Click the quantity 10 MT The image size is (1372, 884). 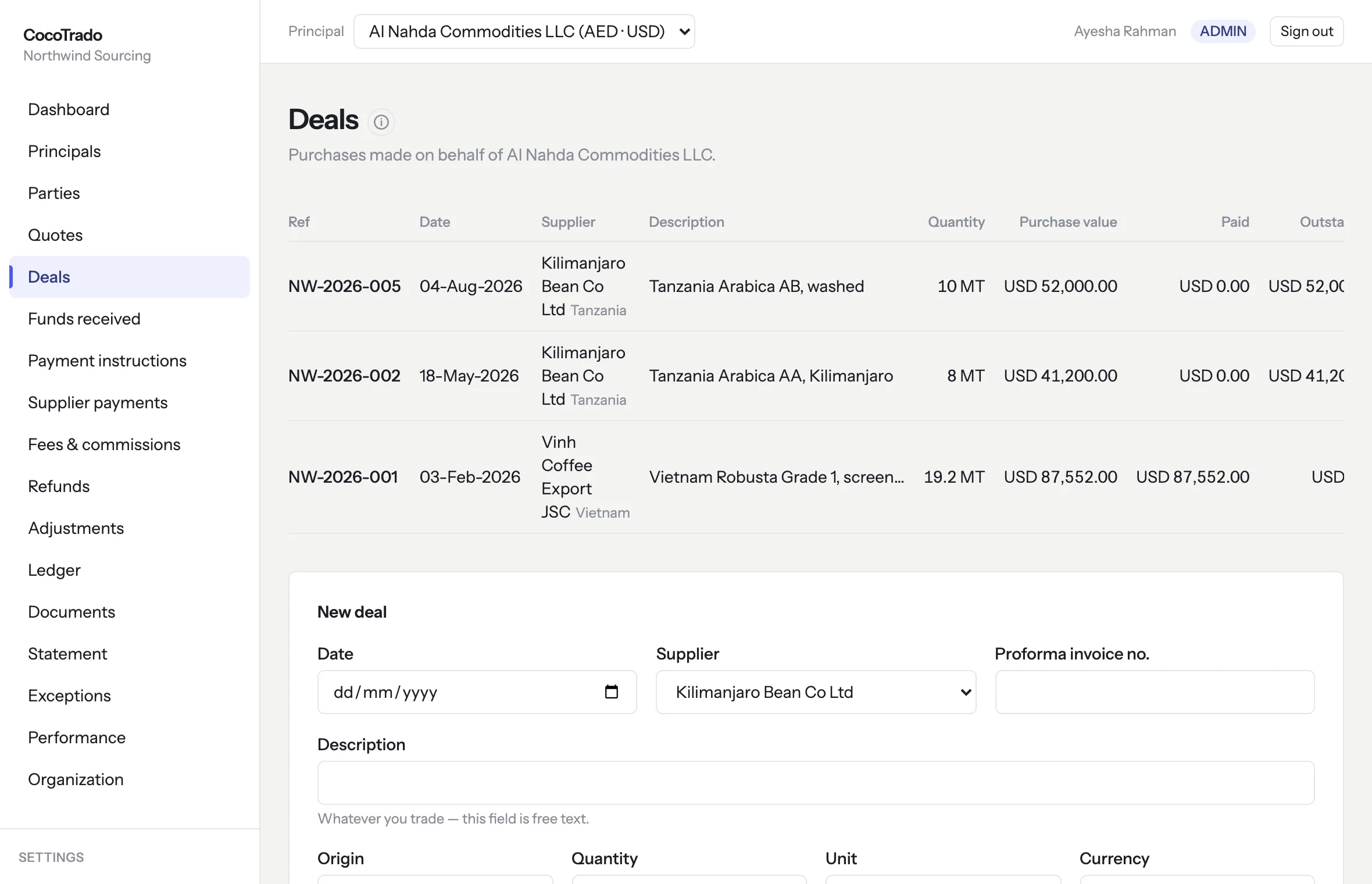(x=961, y=286)
